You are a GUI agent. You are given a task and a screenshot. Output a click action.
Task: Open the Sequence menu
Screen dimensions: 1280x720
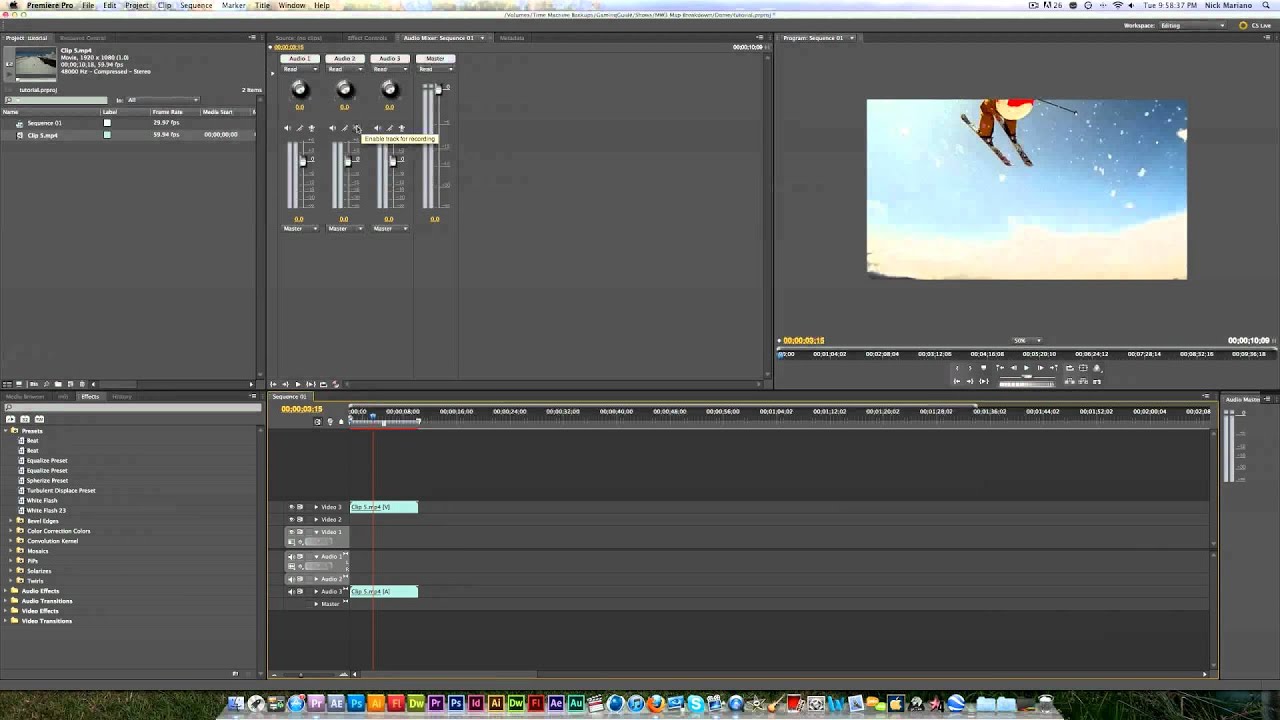[x=196, y=5]
